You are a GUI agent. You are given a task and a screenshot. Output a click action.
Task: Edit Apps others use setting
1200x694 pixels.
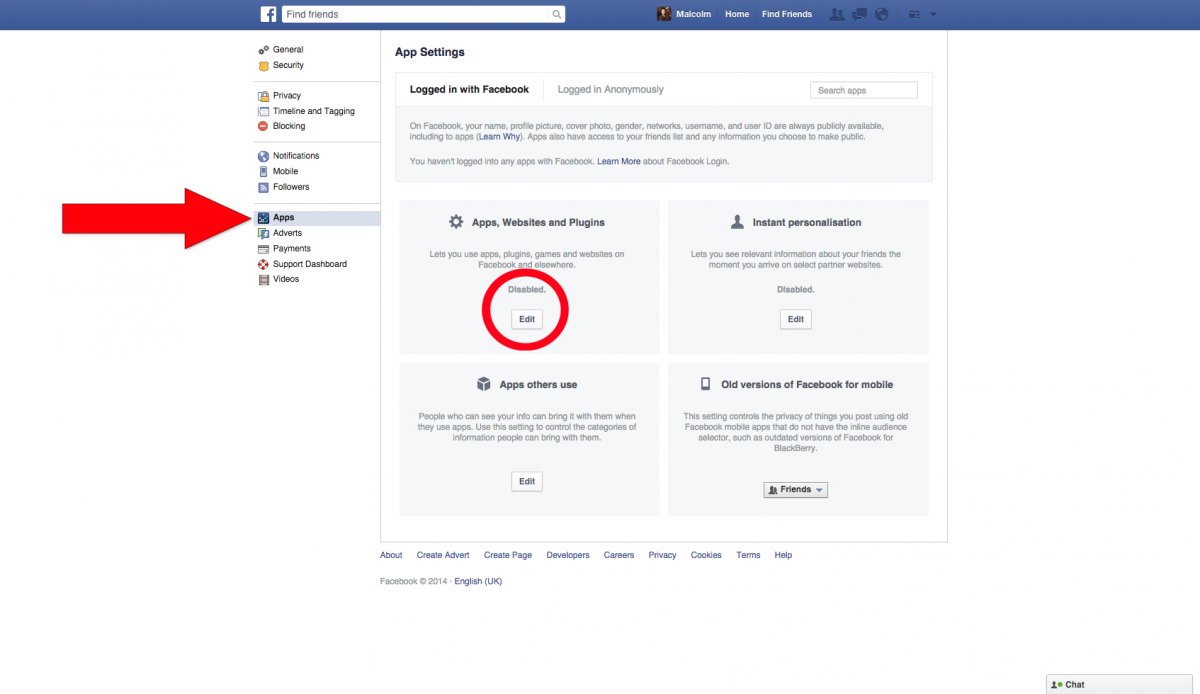(527, 481)
